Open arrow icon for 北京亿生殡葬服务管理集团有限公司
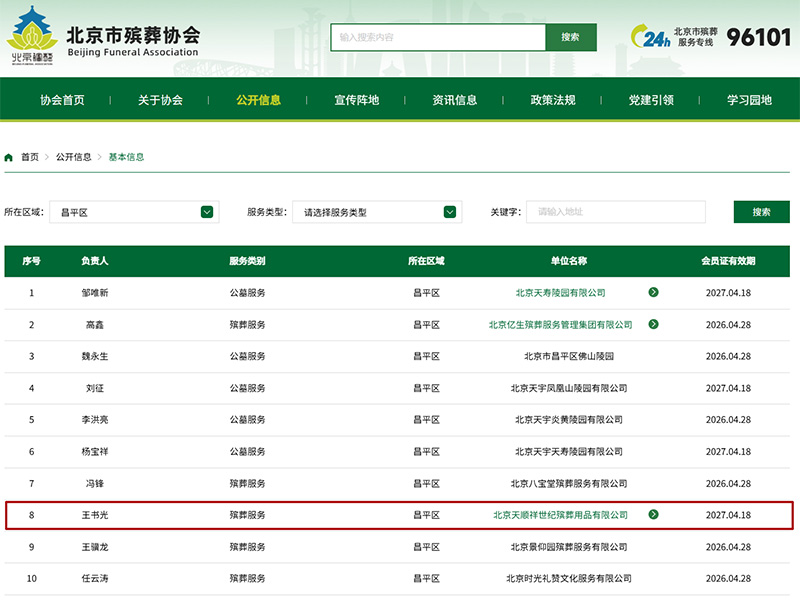This screenshot has height=600, width=800. coord(653,324)
